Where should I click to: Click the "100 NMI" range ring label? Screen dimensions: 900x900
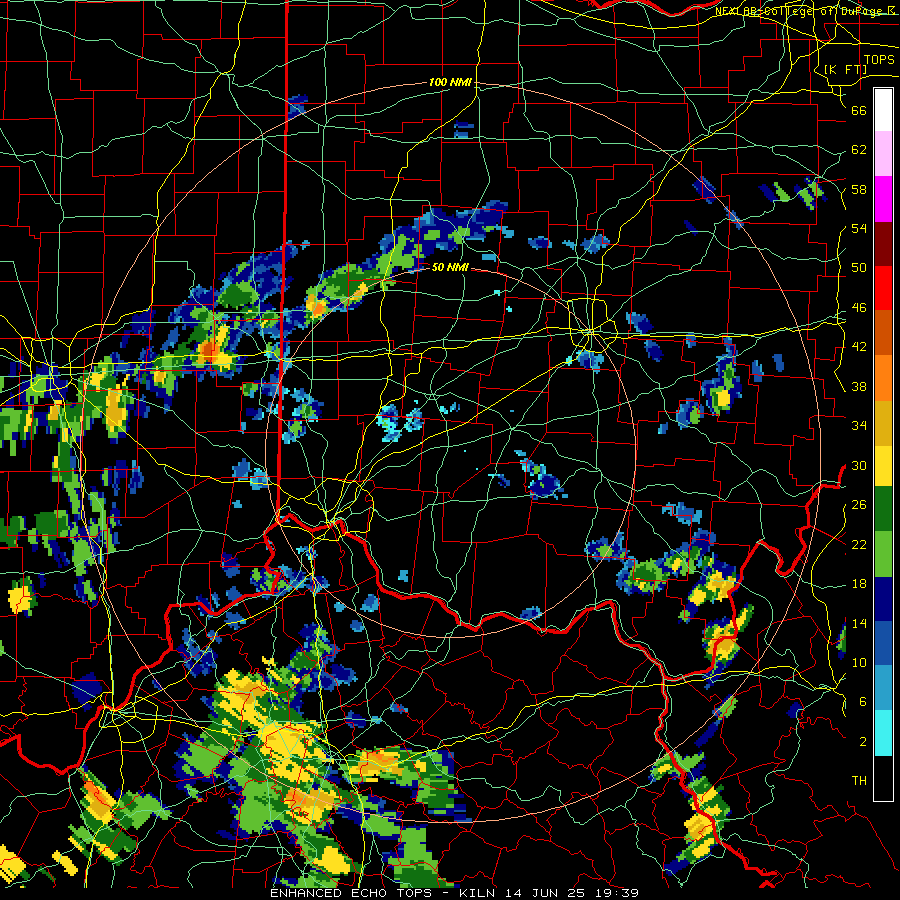pyautogui.click(x=450, y=83)
